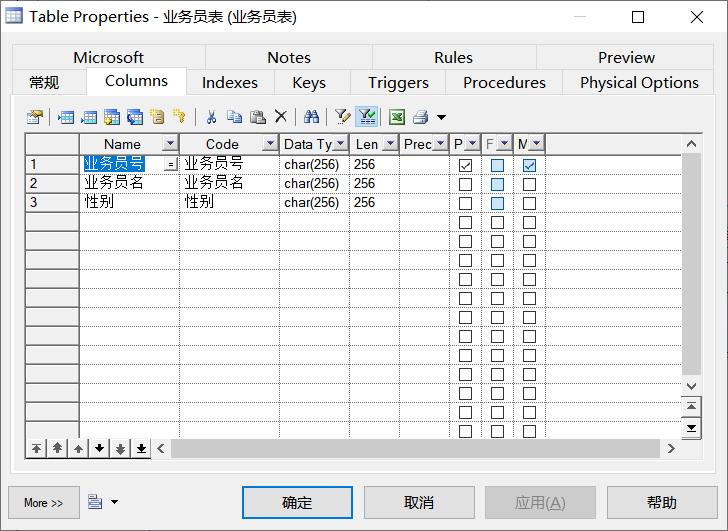
Task: Jump to first row button right of grid
Action: coord(691,407)
